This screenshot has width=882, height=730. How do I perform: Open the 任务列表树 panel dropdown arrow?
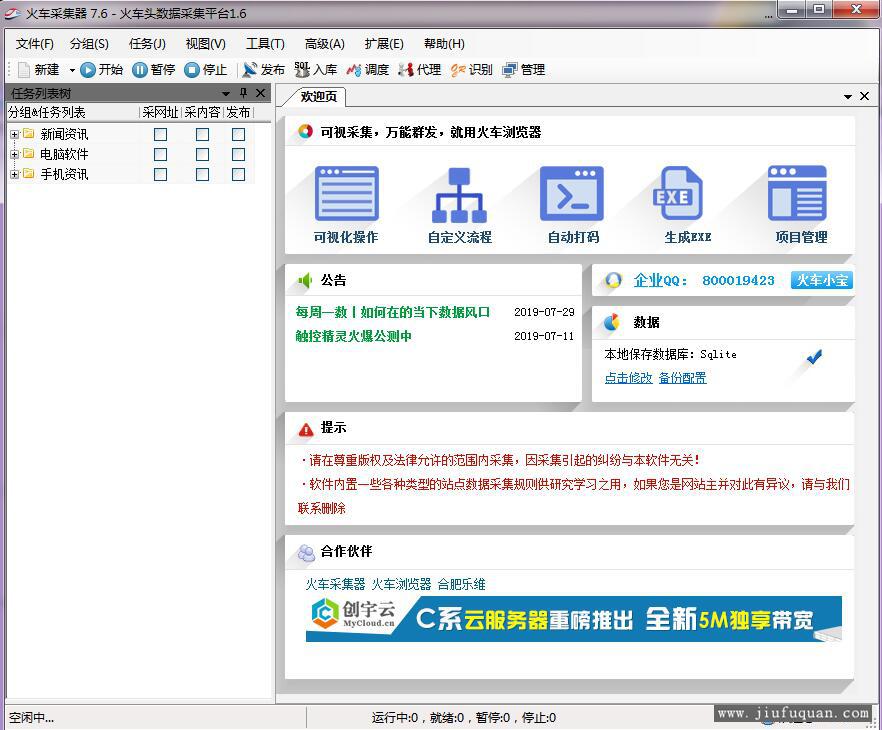coord(226,93)
